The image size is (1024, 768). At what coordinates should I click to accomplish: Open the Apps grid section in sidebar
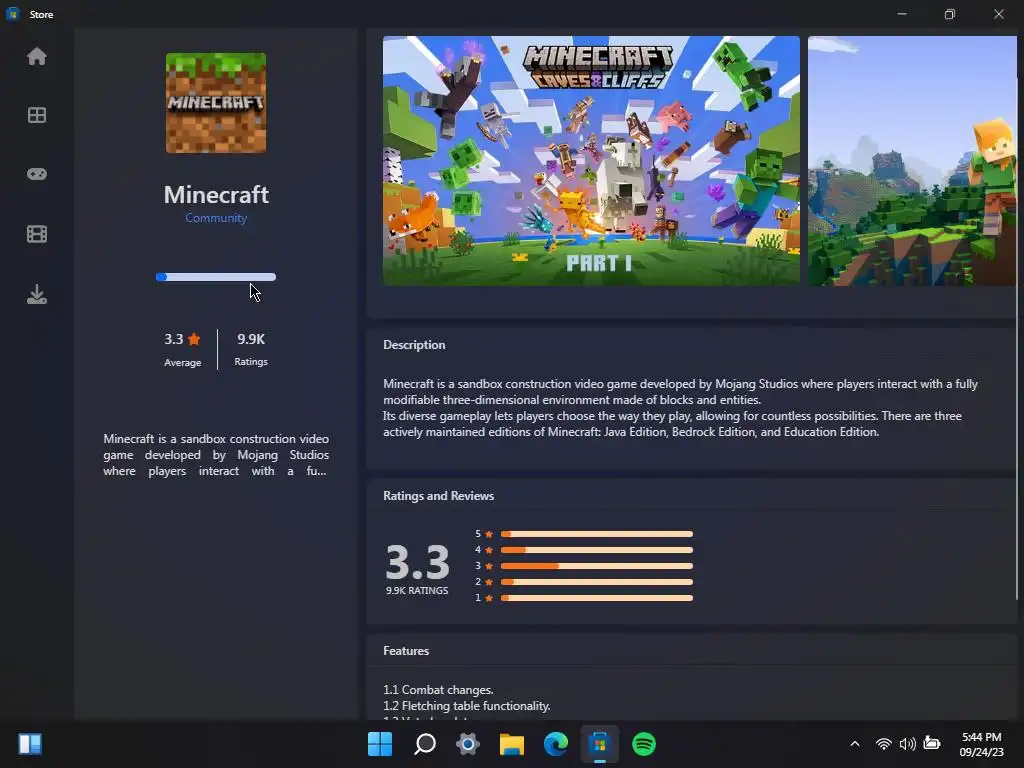tap(37, 115)
